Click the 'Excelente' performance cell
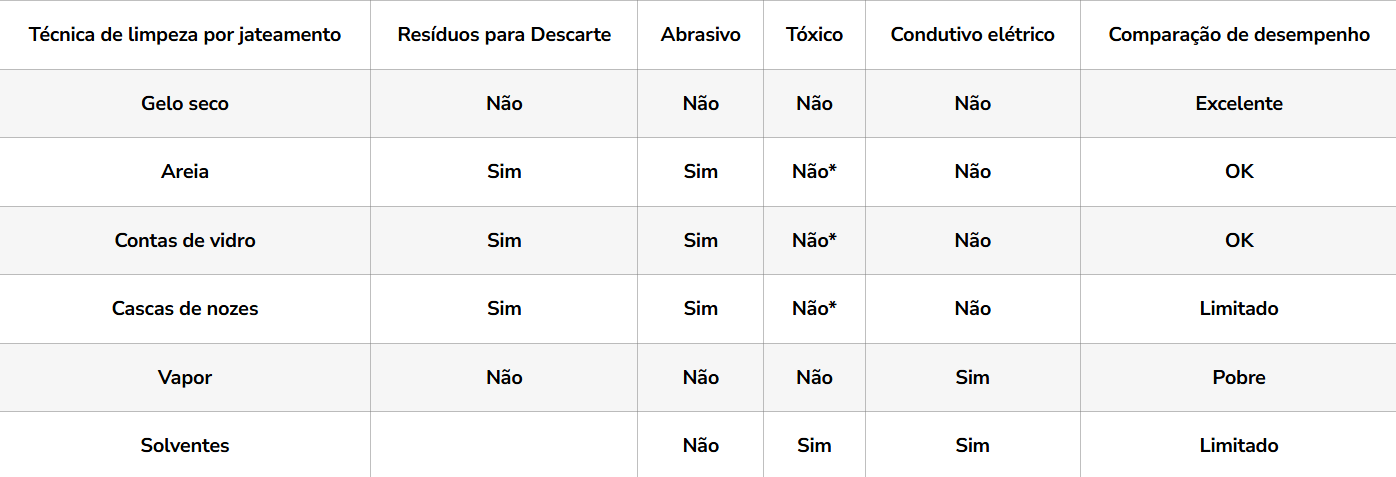1396x477 pixels. (x=1239, y=104)
